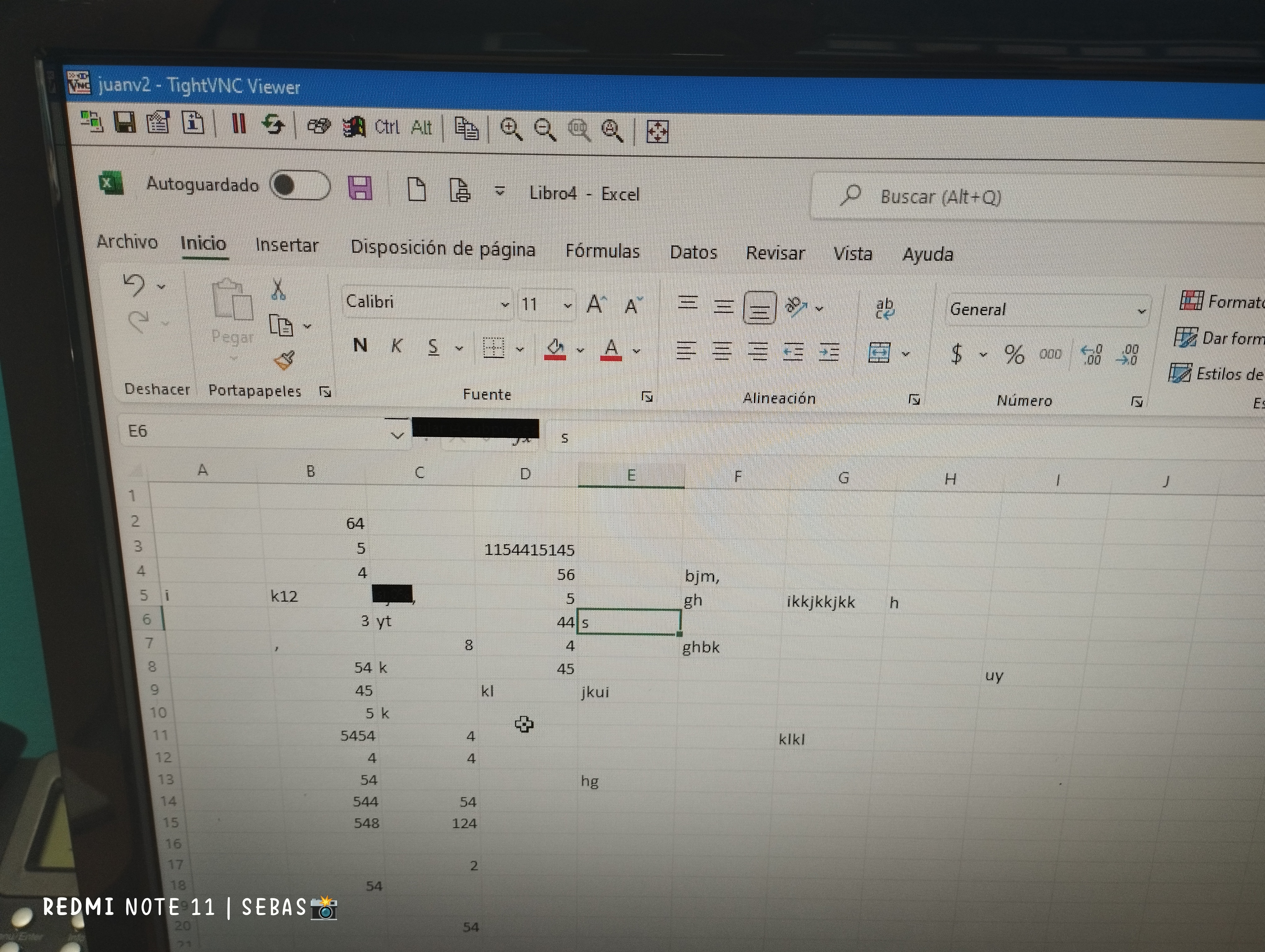Open the font size 11 dropdown
The image size is (1265, 952).
(567, 305)
